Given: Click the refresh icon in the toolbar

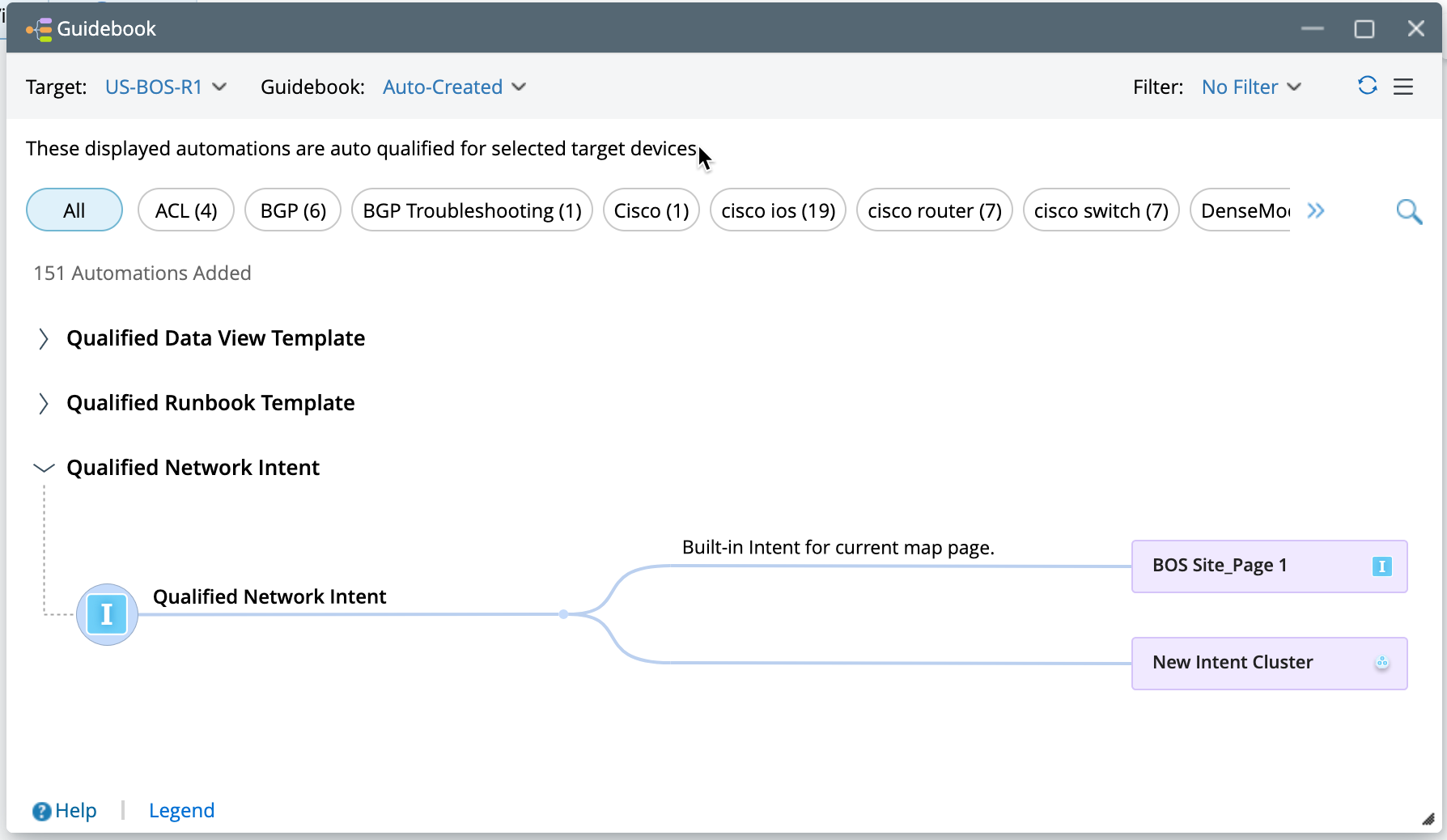Looking at the screenshot, I should click(1367, 86).
